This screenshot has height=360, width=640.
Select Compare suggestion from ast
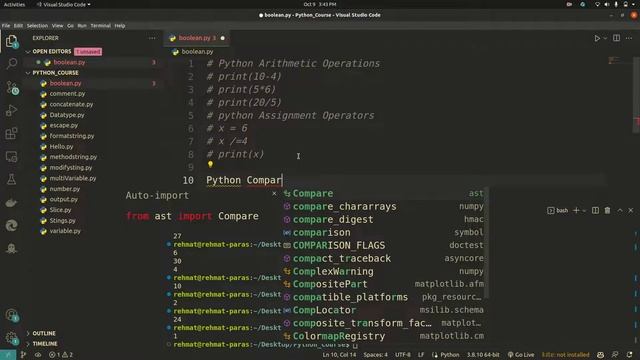click(383, 193)
